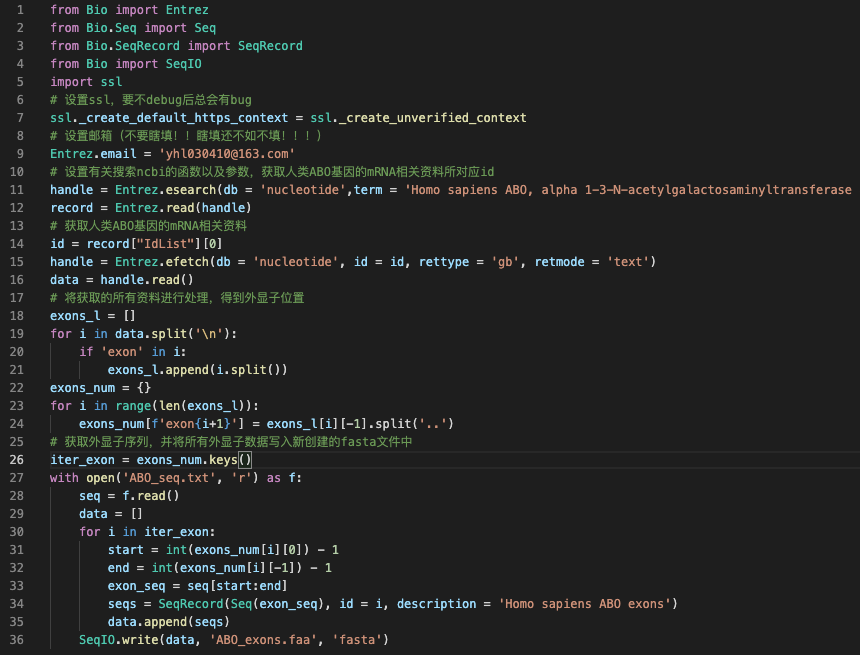Click line number 36 in gutter

16,640
